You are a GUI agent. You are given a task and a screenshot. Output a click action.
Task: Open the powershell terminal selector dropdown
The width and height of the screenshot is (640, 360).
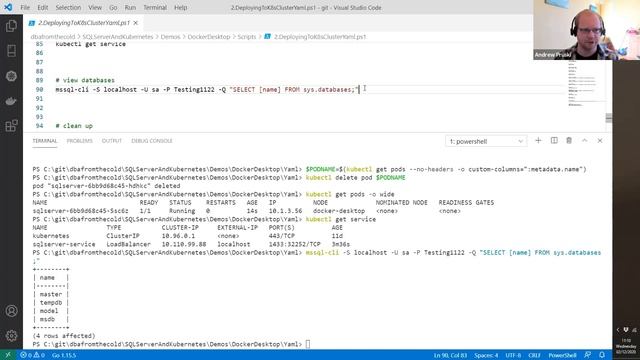(486, 141)
